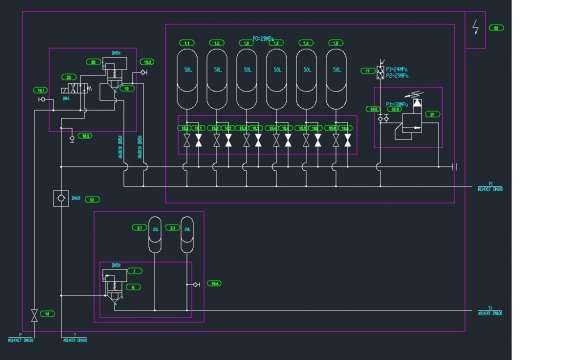Select the right small accumulator in lower module
Screen dimensions: 563x360
[187, 235]
